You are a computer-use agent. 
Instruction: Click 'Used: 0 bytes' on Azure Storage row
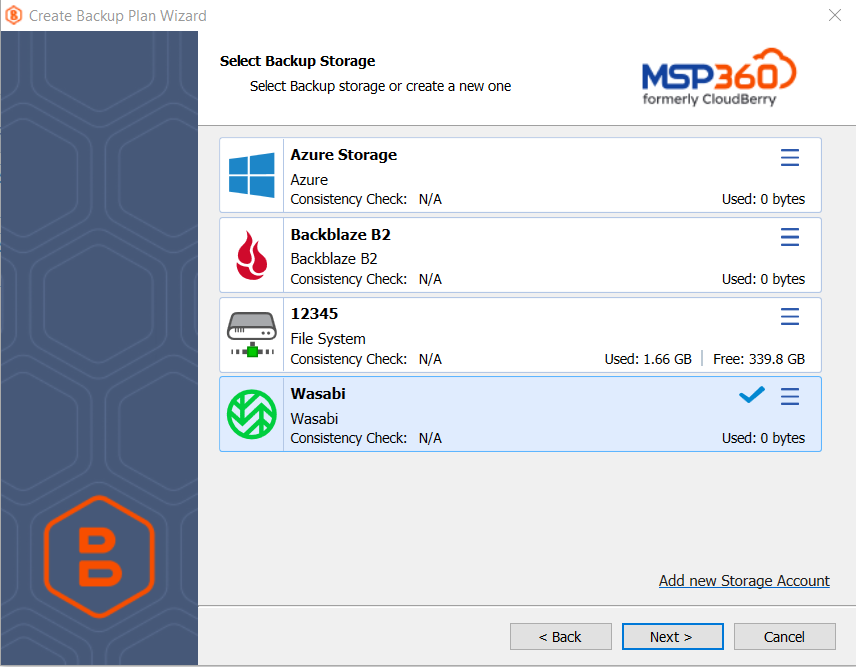click(763, 199)
